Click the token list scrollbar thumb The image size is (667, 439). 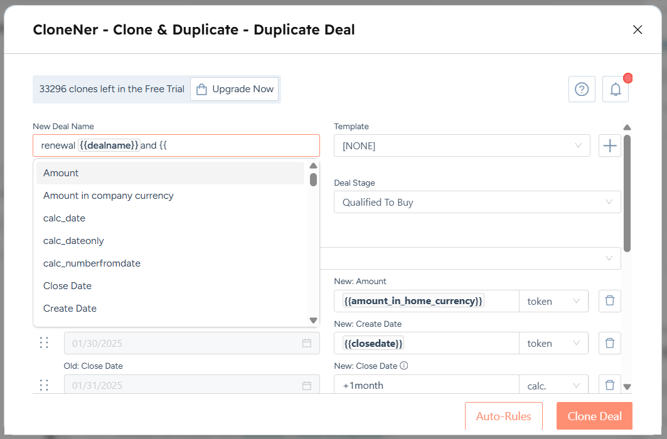[314, 180]
